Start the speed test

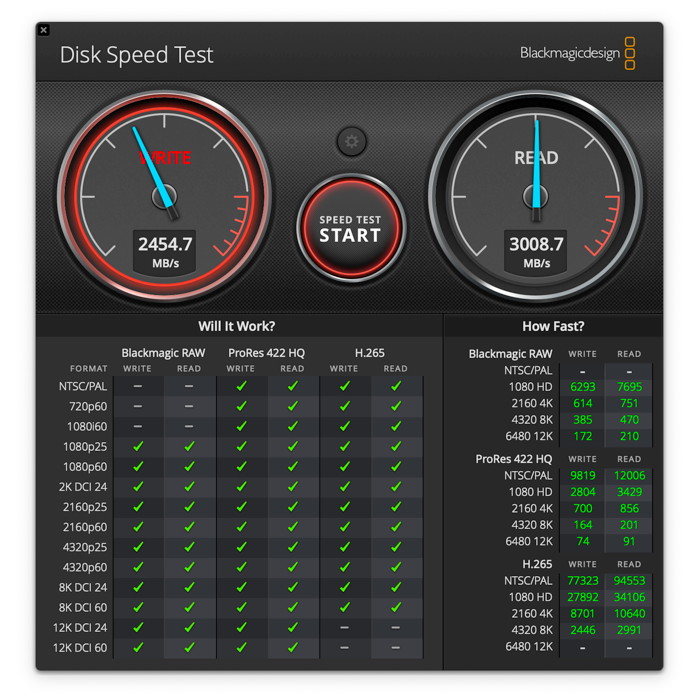coord(351,228)
